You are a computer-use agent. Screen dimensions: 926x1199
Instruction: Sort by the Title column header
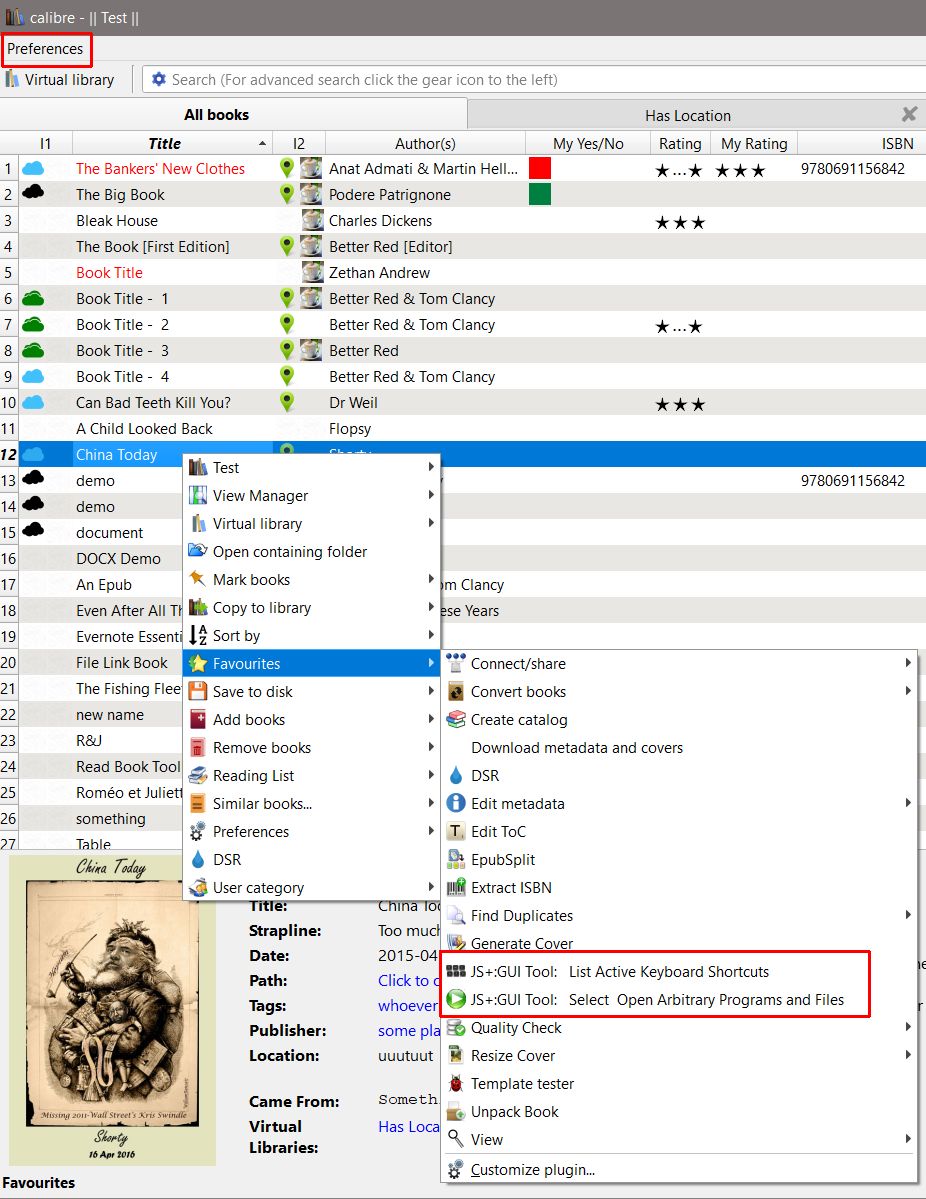173,144
